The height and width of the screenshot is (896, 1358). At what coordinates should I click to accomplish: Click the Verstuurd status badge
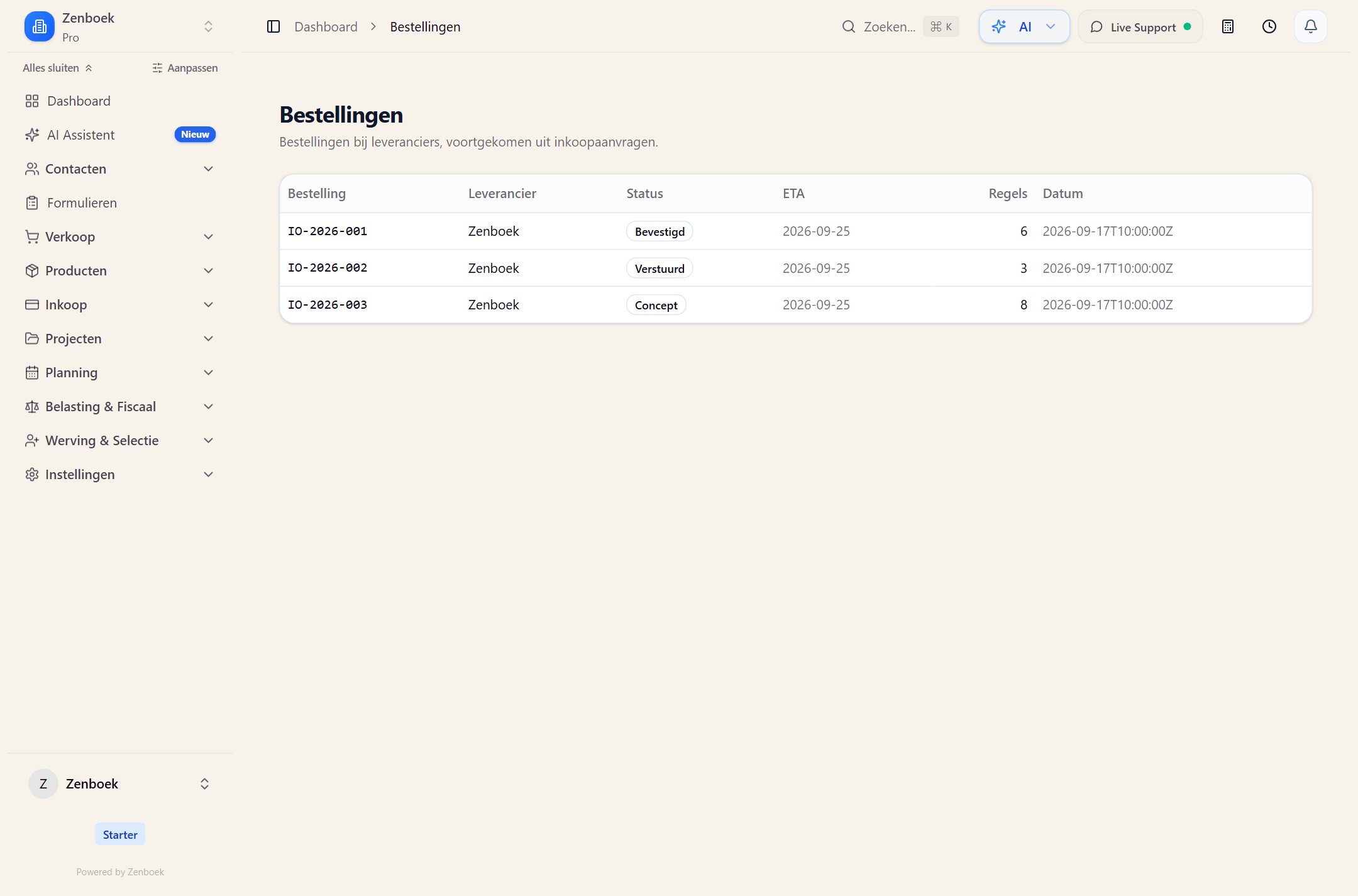660,268
